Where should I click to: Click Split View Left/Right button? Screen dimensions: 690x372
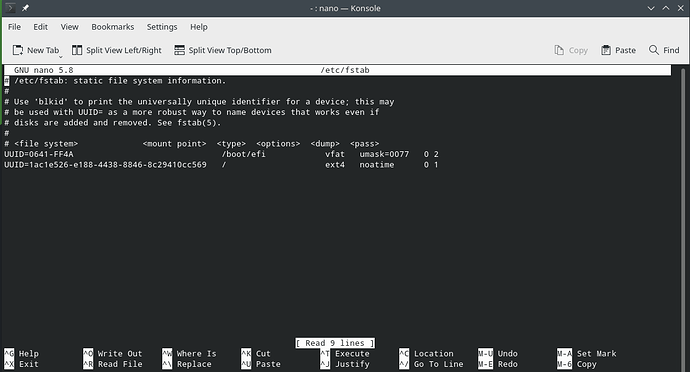117,50
